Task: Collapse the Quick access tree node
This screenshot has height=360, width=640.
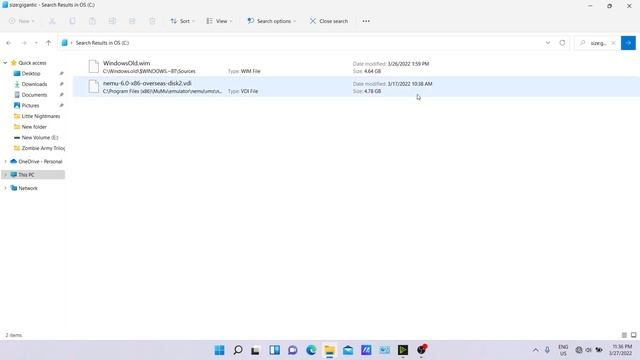Action: click(x=5, y=63)
